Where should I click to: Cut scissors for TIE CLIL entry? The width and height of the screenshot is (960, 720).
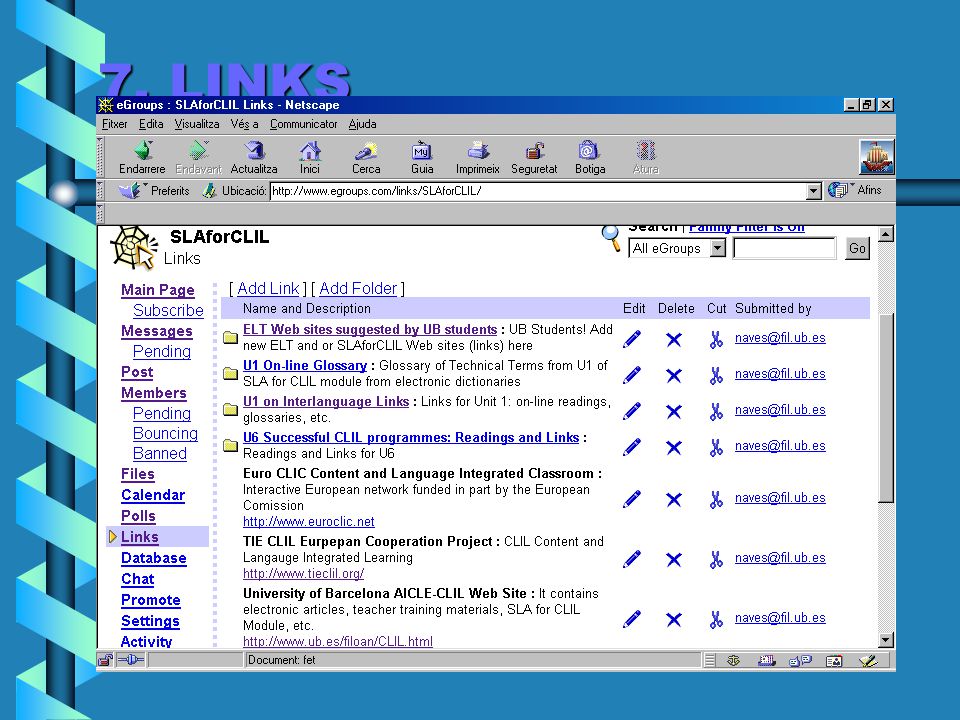[x=716, y=560]
